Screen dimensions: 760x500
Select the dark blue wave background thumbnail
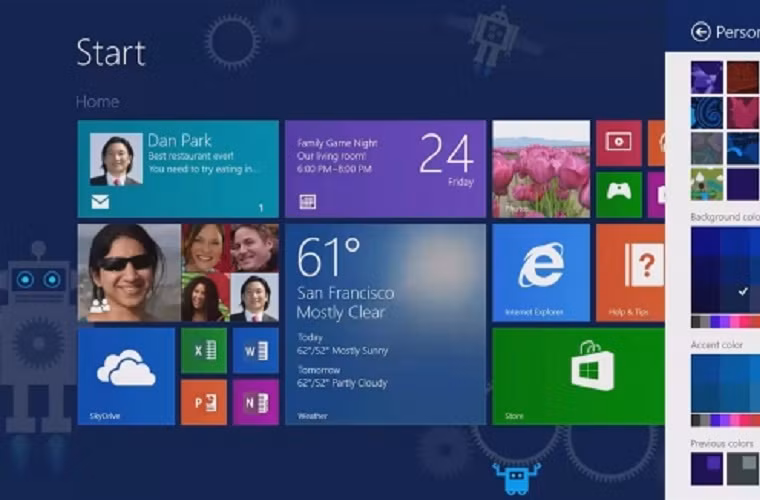tap(744, 149)
